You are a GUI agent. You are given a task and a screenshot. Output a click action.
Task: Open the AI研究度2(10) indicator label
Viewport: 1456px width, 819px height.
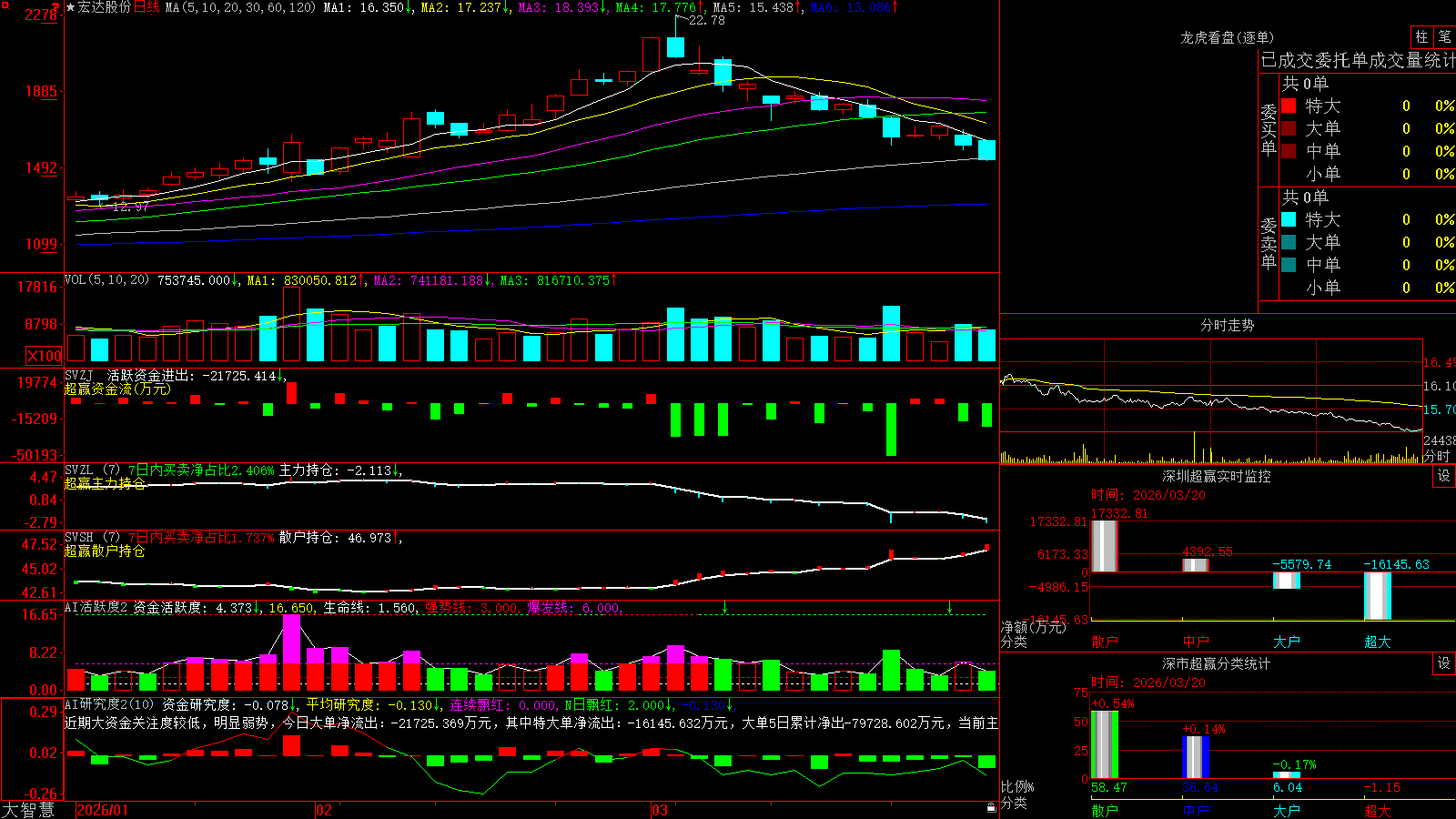pyautogui.click(x=109, y=704)
